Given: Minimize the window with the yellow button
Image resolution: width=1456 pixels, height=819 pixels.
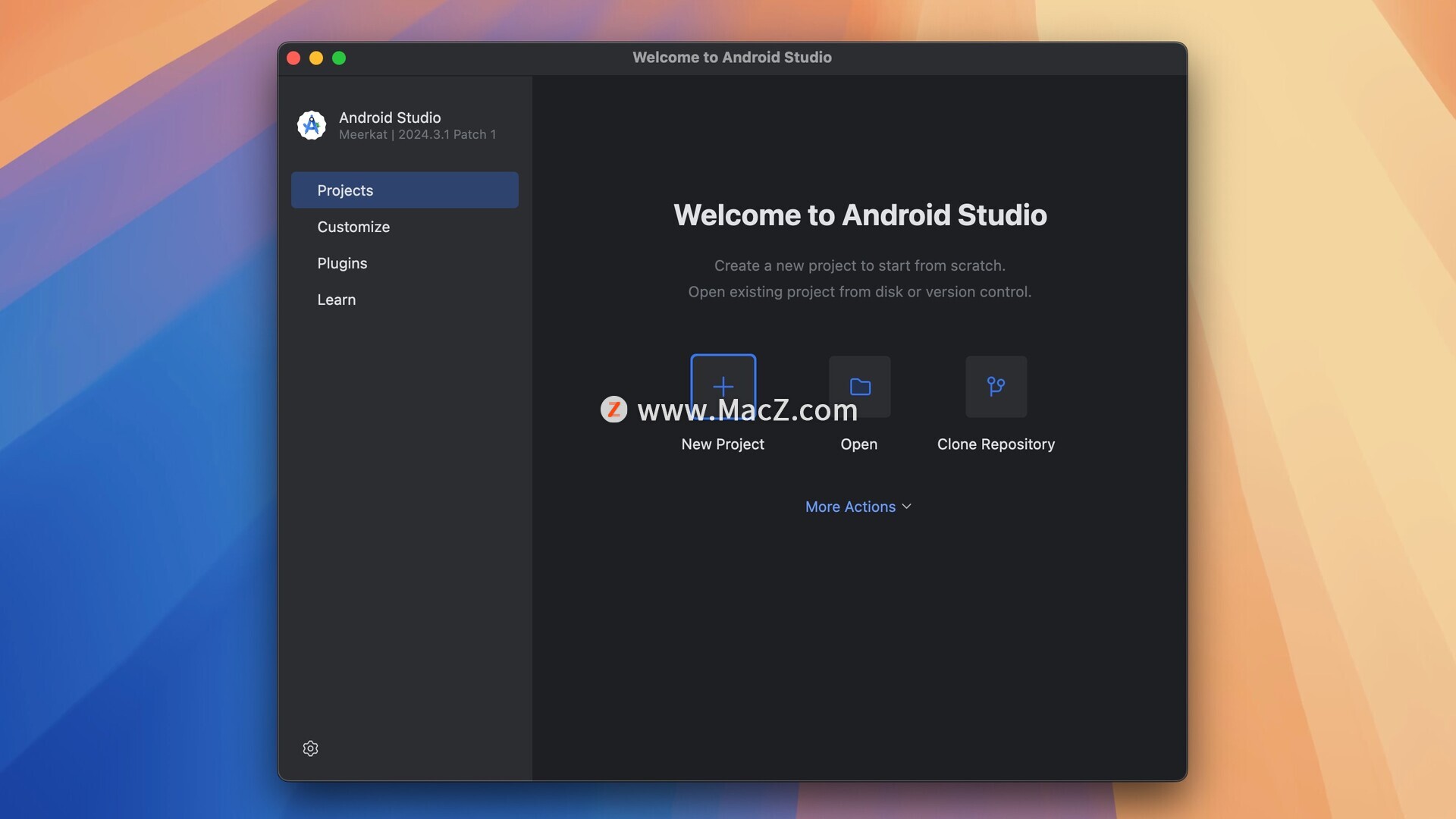Looking at the screenshot, I should [316, 58].
